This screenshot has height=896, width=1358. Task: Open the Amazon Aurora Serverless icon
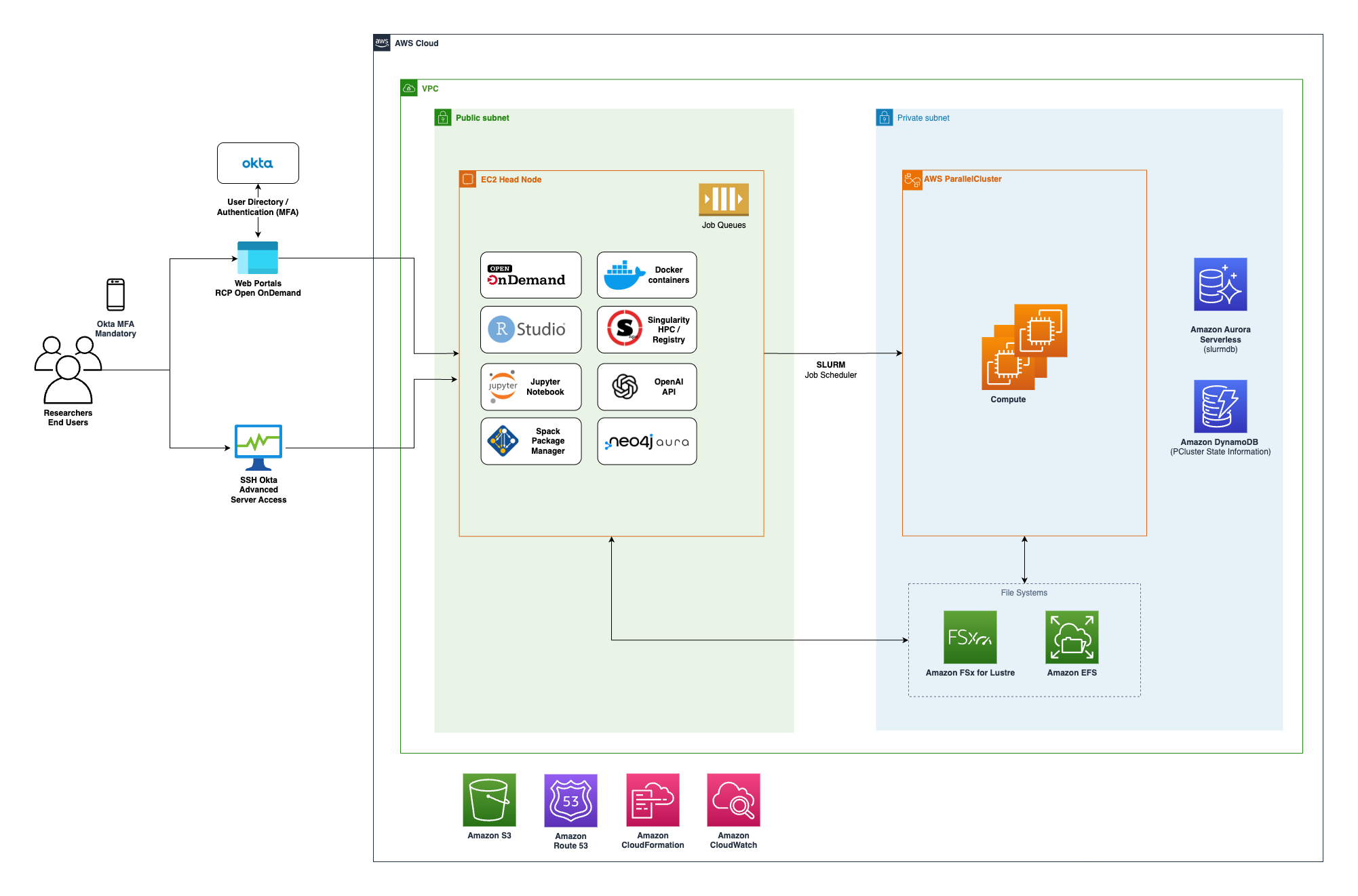click(1220, 285)
